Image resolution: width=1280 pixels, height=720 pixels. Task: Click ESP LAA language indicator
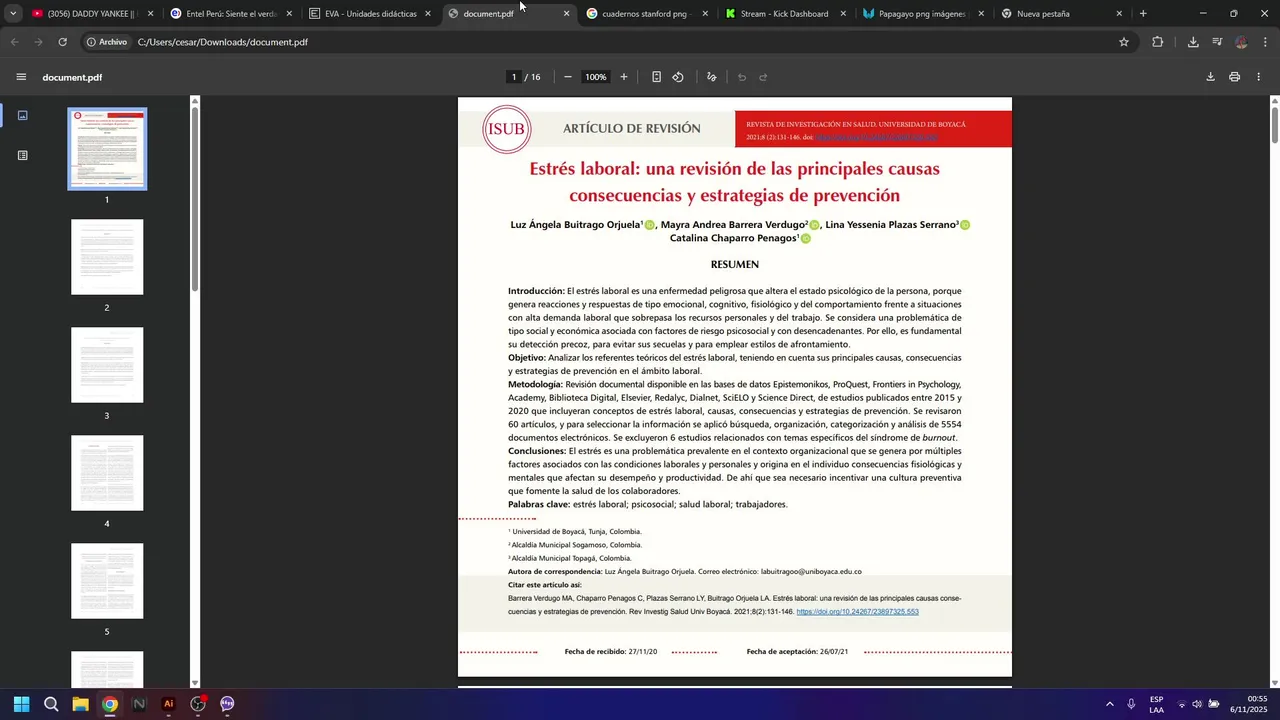(1156, 704)
